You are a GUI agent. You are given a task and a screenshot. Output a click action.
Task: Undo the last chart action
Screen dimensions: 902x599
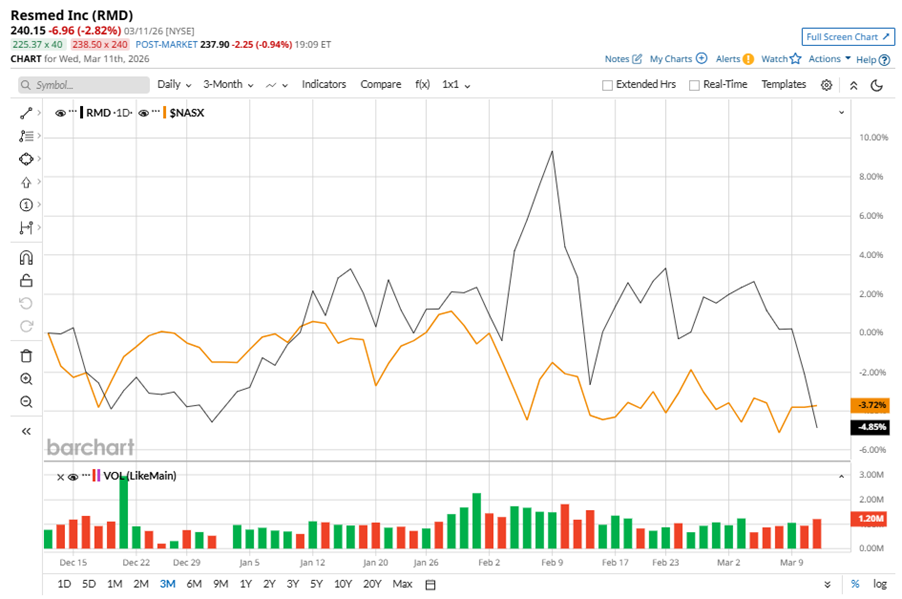26,303
